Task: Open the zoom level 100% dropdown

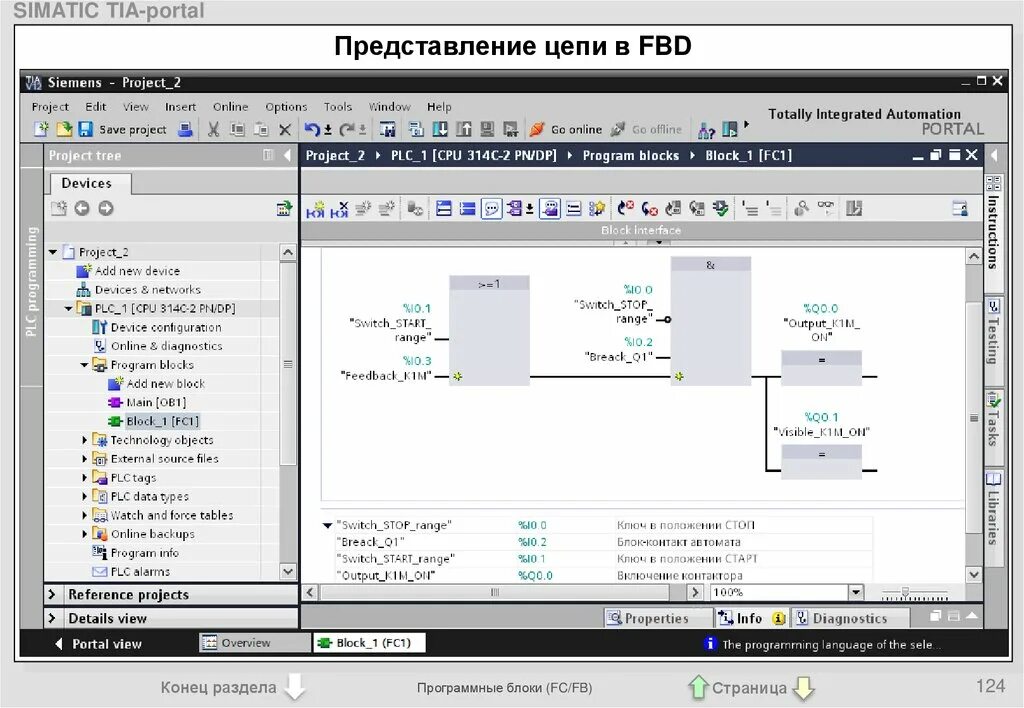Action: (x=856, y=592)
